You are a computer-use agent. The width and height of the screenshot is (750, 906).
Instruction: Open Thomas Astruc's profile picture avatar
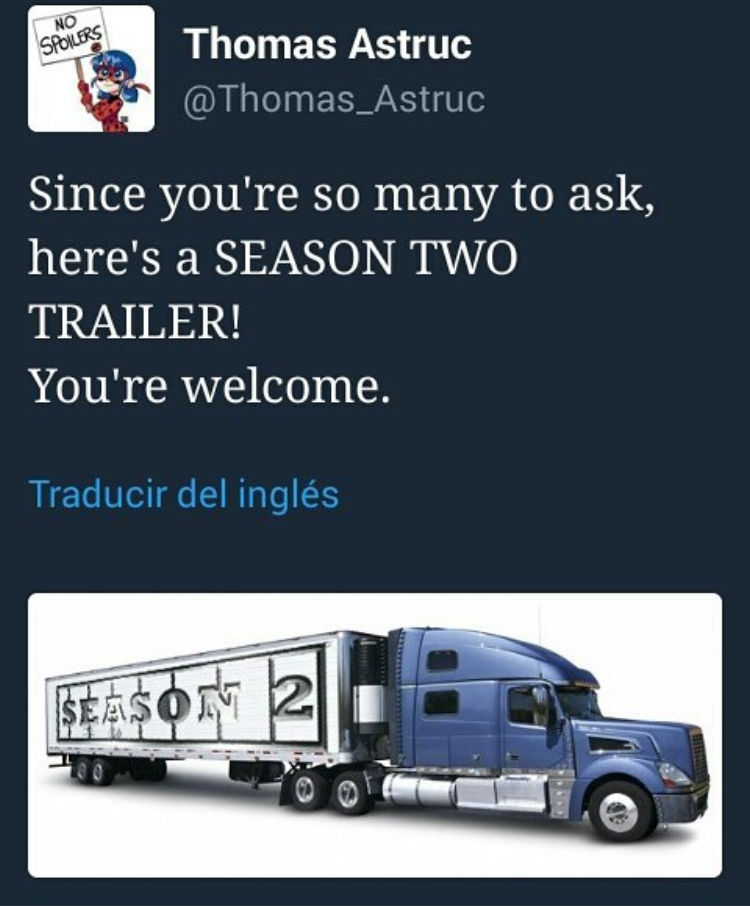pos(91,68)
